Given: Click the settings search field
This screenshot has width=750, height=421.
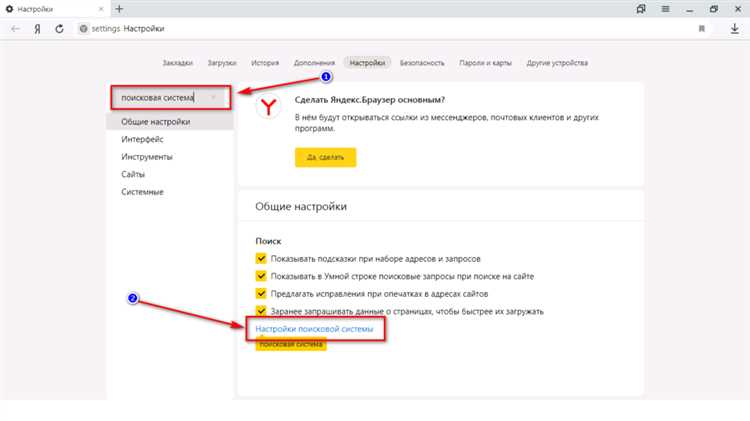Looking at the screenshot, I should coord(171,98).
